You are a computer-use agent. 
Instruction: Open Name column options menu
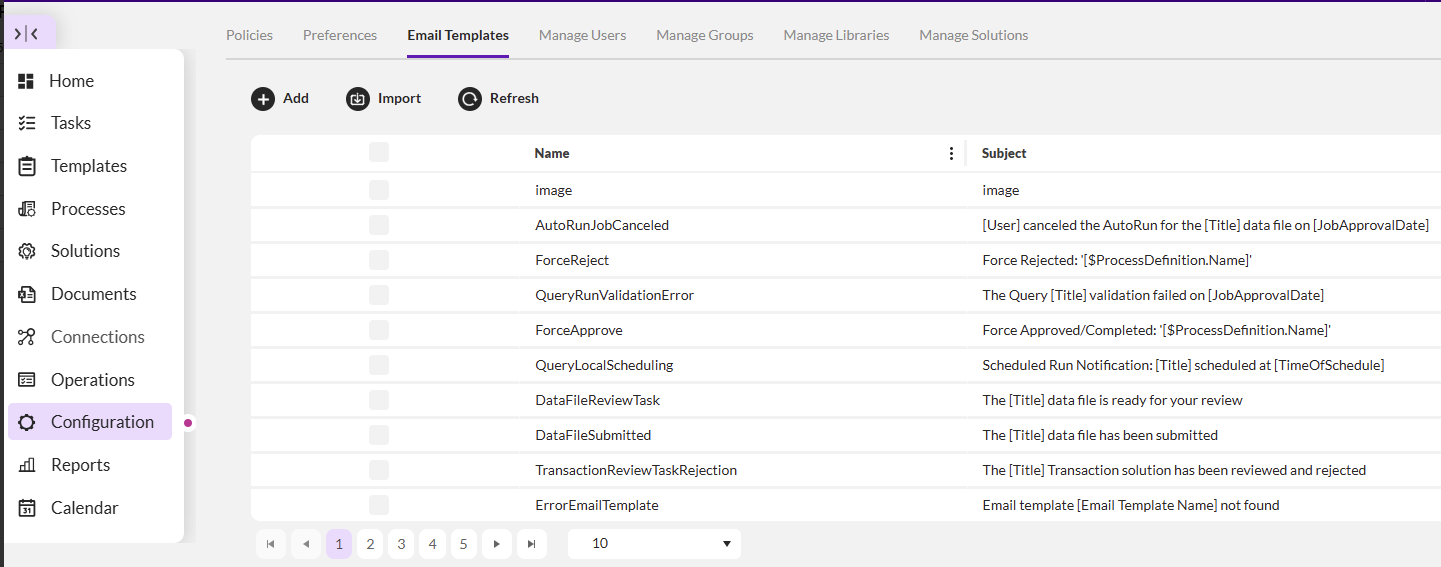pyautogui.click(x=951, y=153)
